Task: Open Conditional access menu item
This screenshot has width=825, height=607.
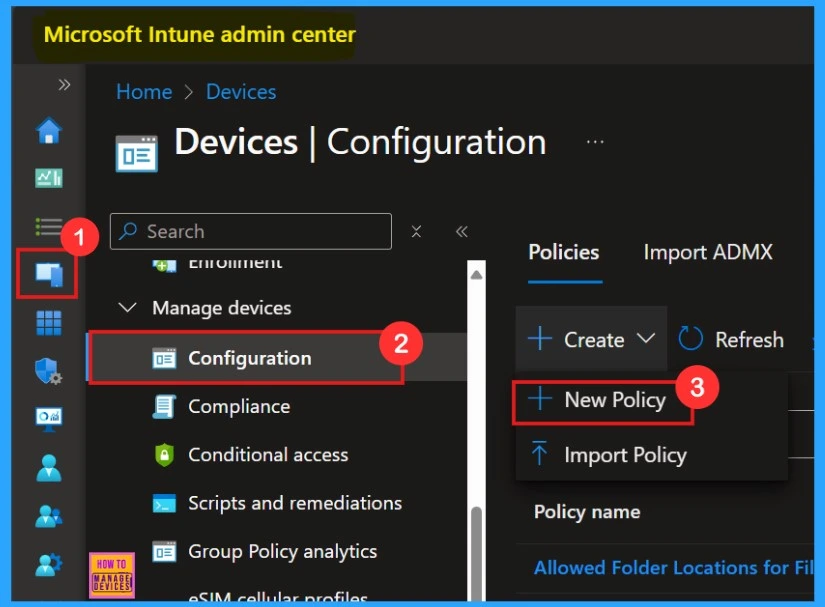Action: (x=268, y=454)
